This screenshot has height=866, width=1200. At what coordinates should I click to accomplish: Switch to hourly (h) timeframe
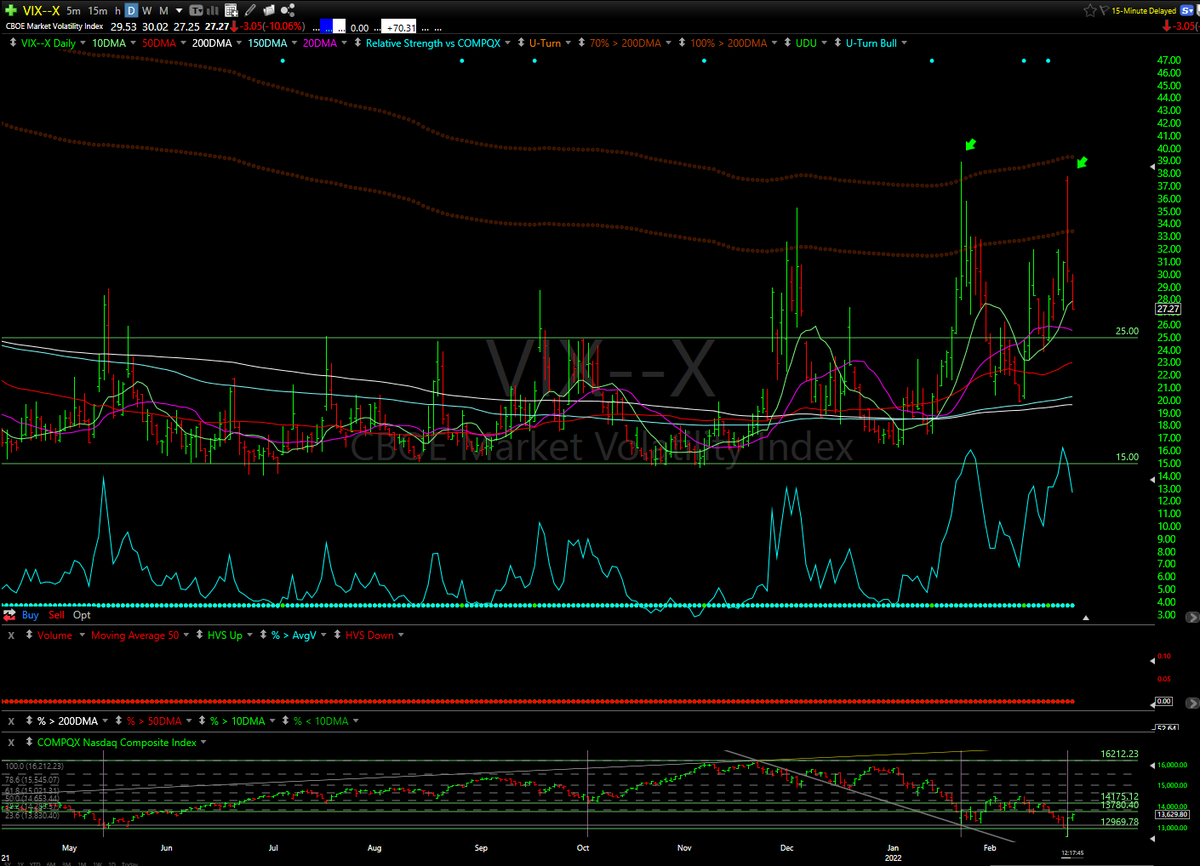point(118,10)
